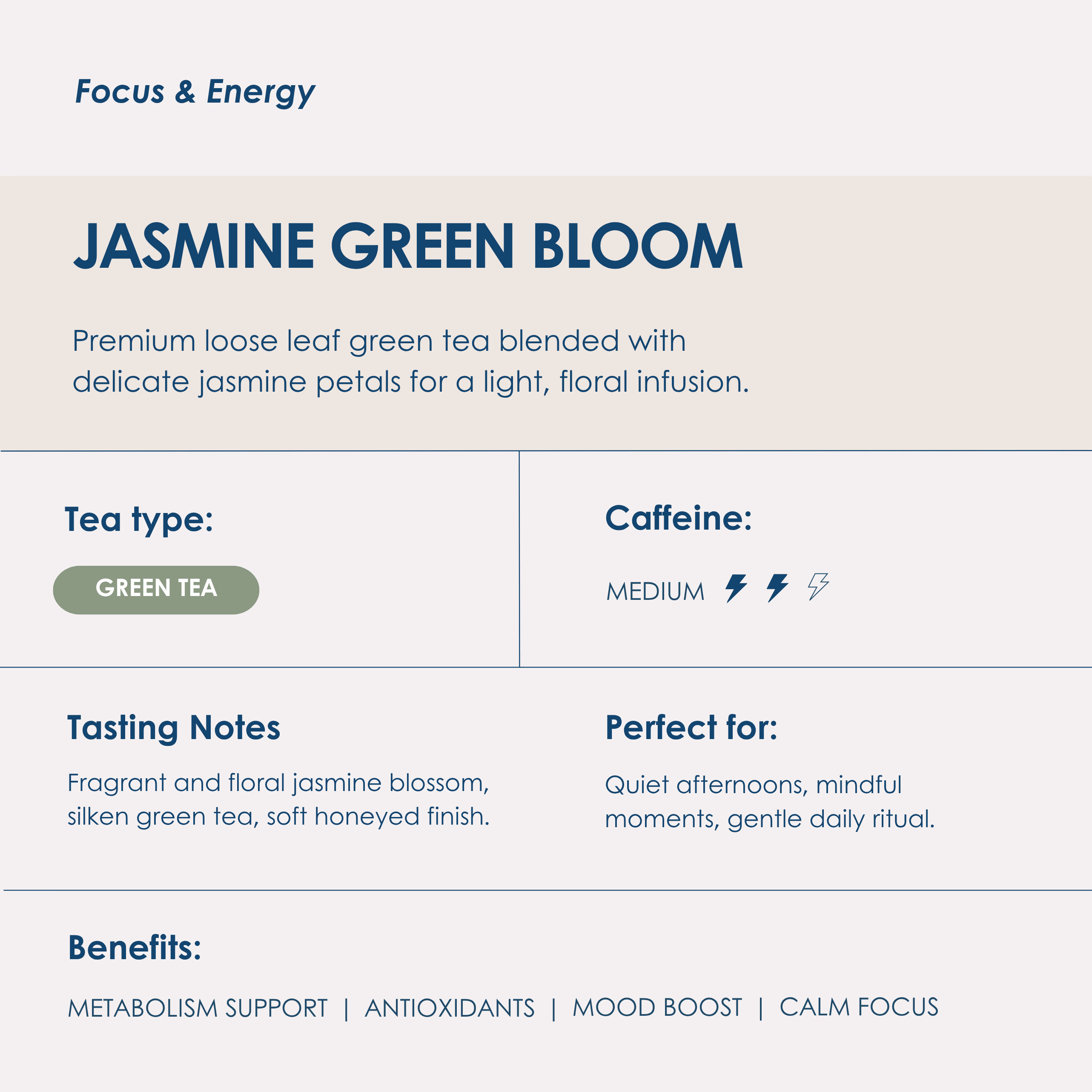Click the Benefits heading
The image size is (1092, 1092).
click(x=135, y=948)
